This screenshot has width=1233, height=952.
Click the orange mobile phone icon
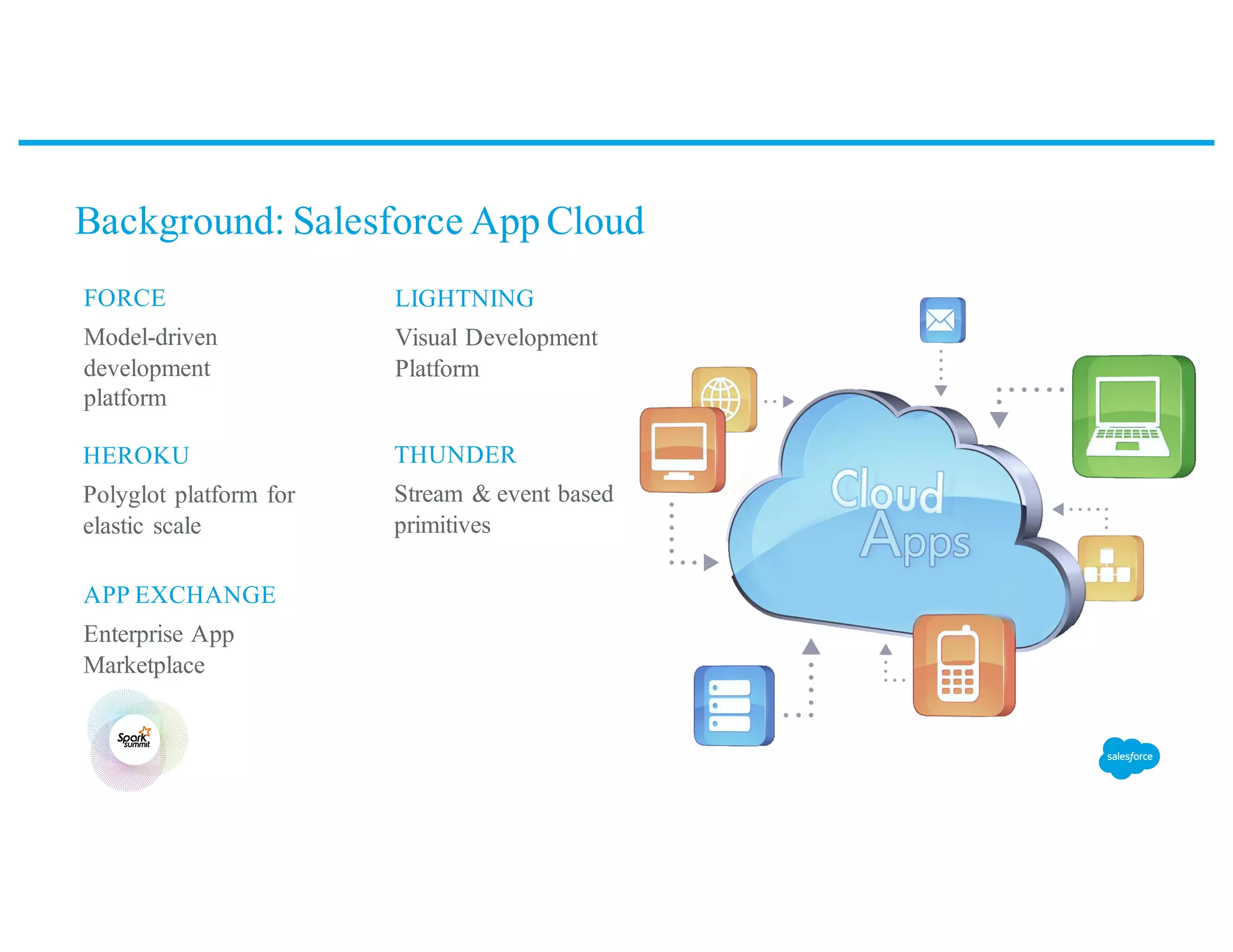pyautogui.click(x=963, y=665)
